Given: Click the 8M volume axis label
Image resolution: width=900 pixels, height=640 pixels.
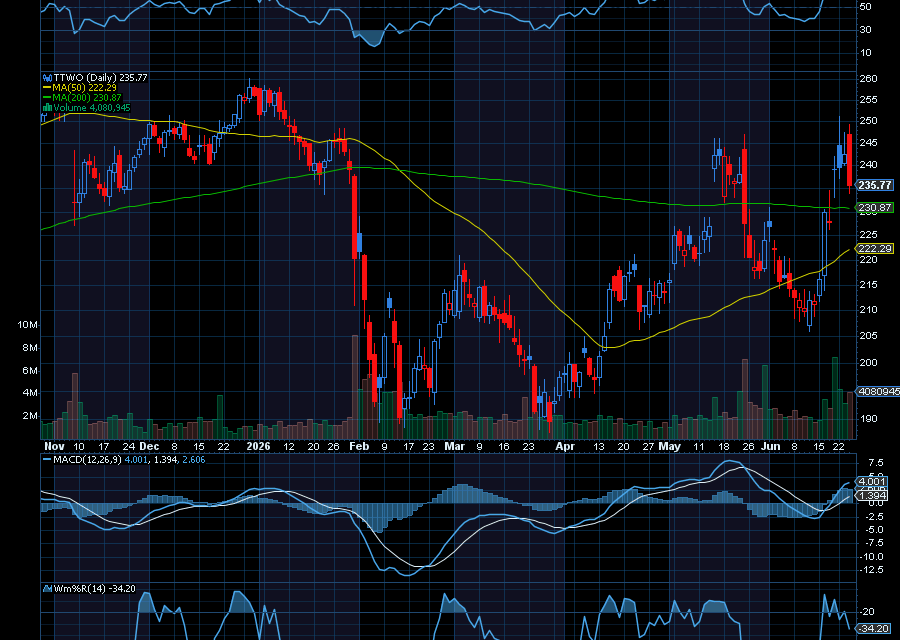Looking at the screenshot, I should pyautogui.click(x=30, y=348).
